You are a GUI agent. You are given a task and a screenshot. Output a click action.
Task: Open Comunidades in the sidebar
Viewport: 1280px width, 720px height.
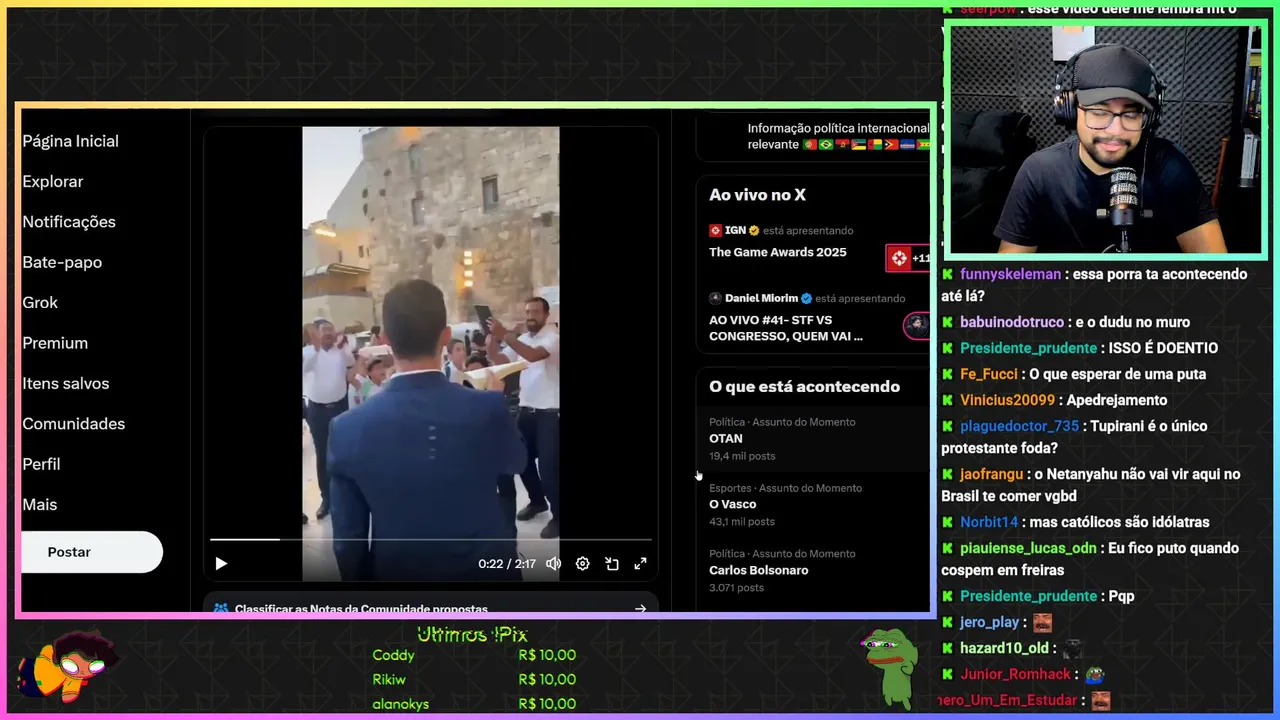(x=74, y=424)
